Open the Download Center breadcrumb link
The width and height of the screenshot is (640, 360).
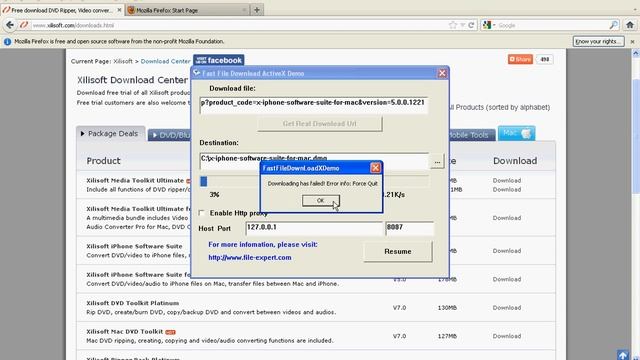(x=165, y=61)
